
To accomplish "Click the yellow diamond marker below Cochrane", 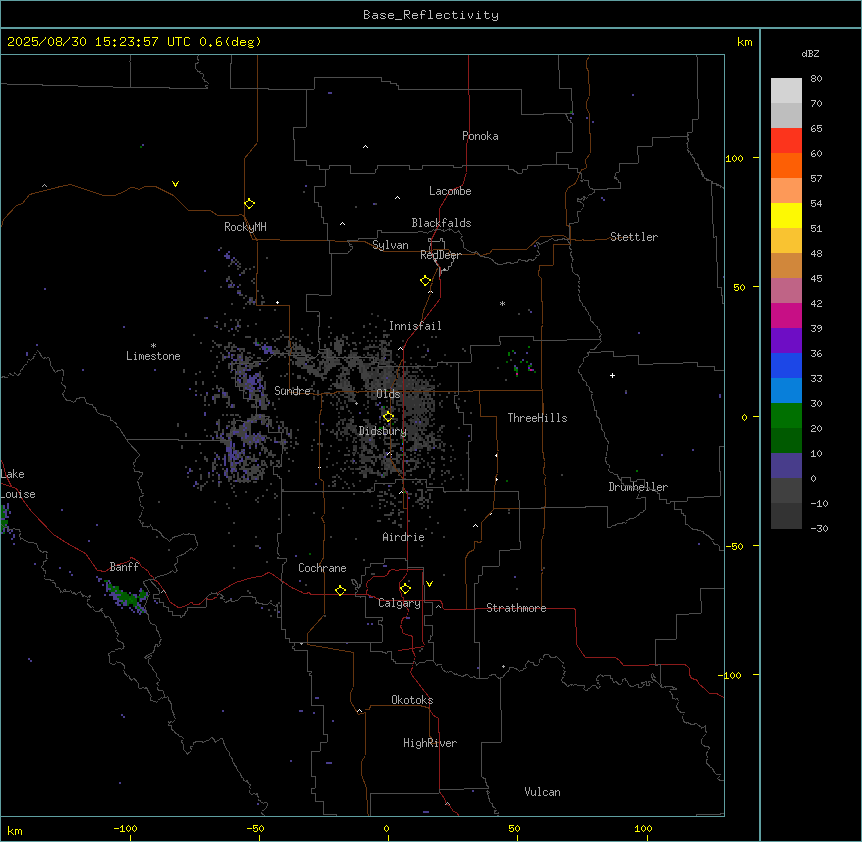I will click(340, 590).
